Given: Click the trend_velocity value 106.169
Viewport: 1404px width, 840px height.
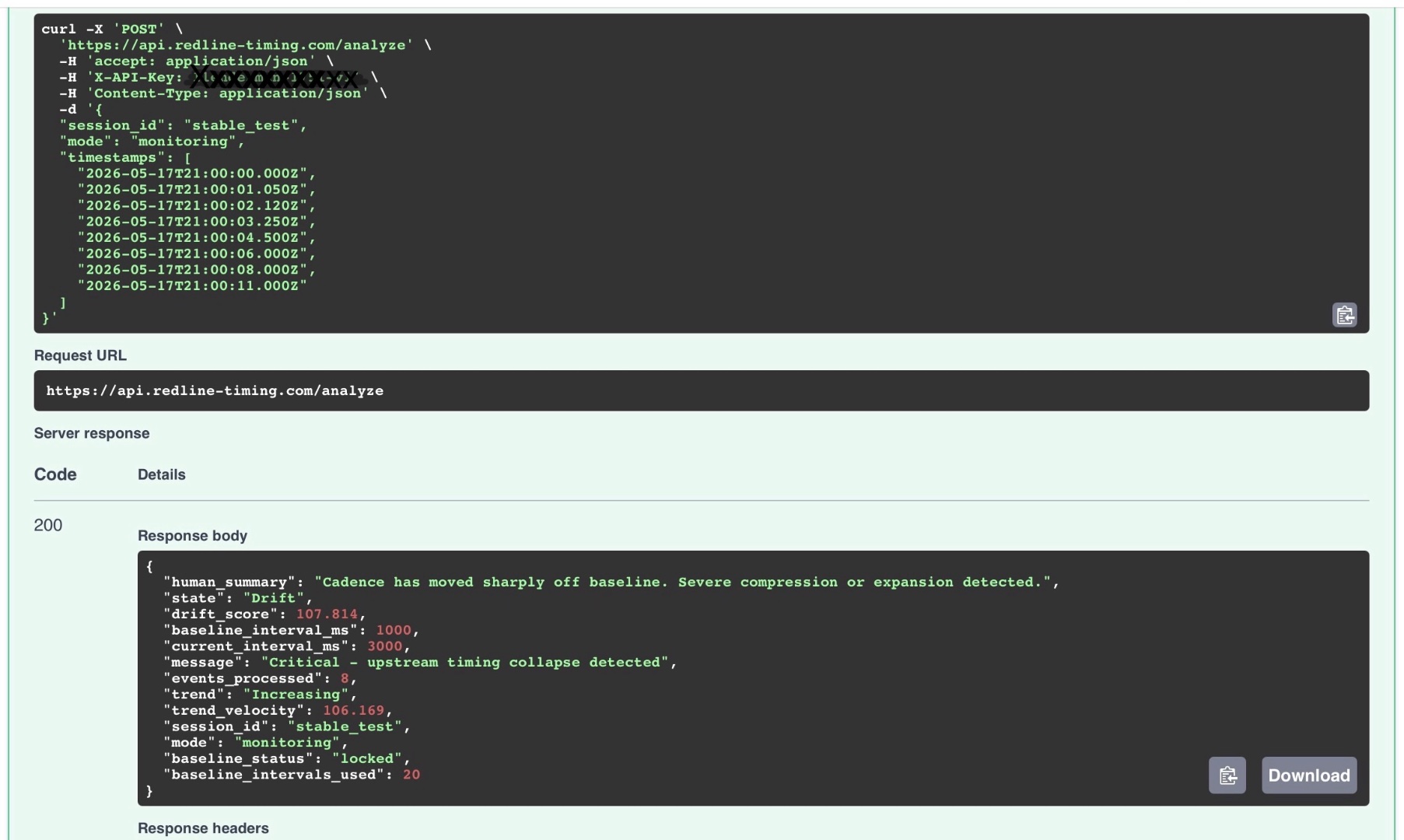Looking at the screenshot, I should [x=354, y=710].
